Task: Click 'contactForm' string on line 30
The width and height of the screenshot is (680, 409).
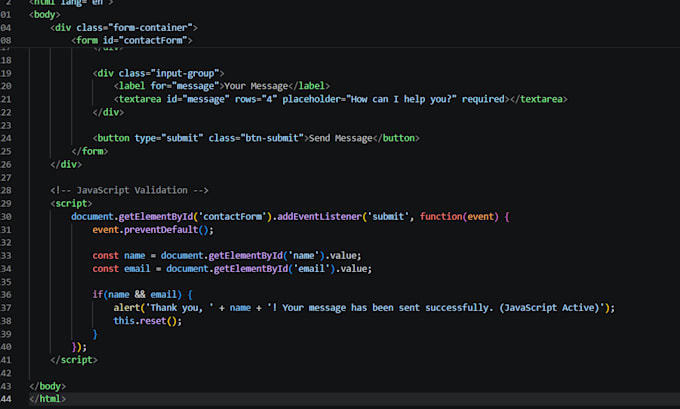Action: point(232,216)
